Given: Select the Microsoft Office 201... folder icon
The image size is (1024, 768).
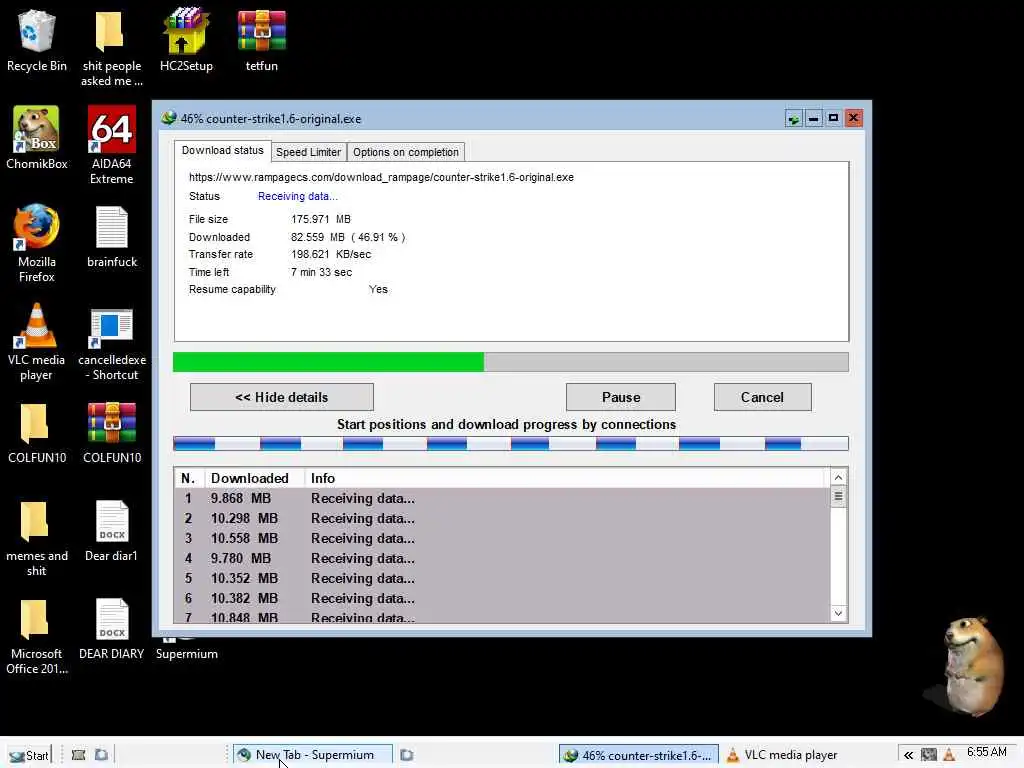Looking at the screenshot, I should pos(37,635).
